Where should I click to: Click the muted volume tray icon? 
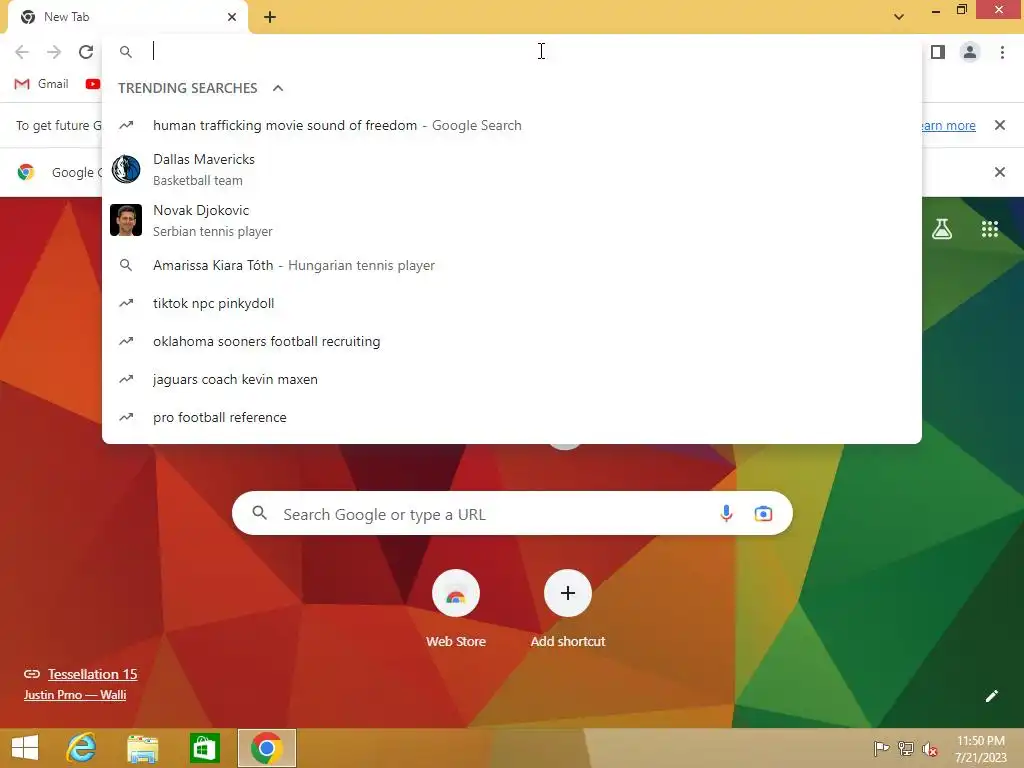(930, 748)
